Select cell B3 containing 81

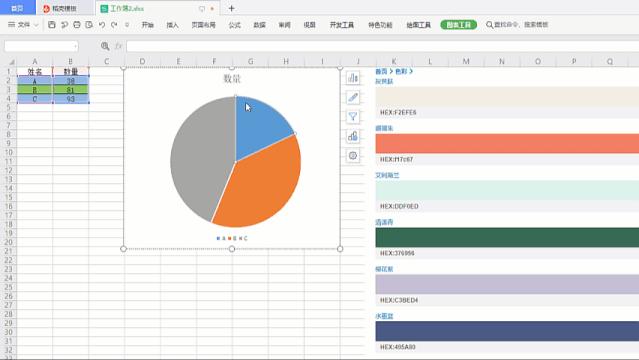point(71,89)
